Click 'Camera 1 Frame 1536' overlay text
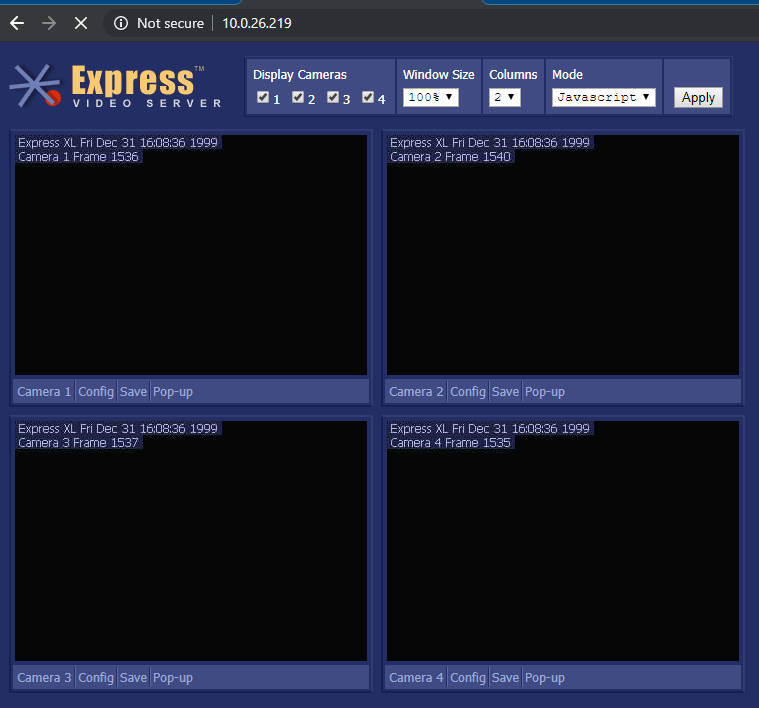The width and height of the screenshot is (759, 708). click(78, 157)
